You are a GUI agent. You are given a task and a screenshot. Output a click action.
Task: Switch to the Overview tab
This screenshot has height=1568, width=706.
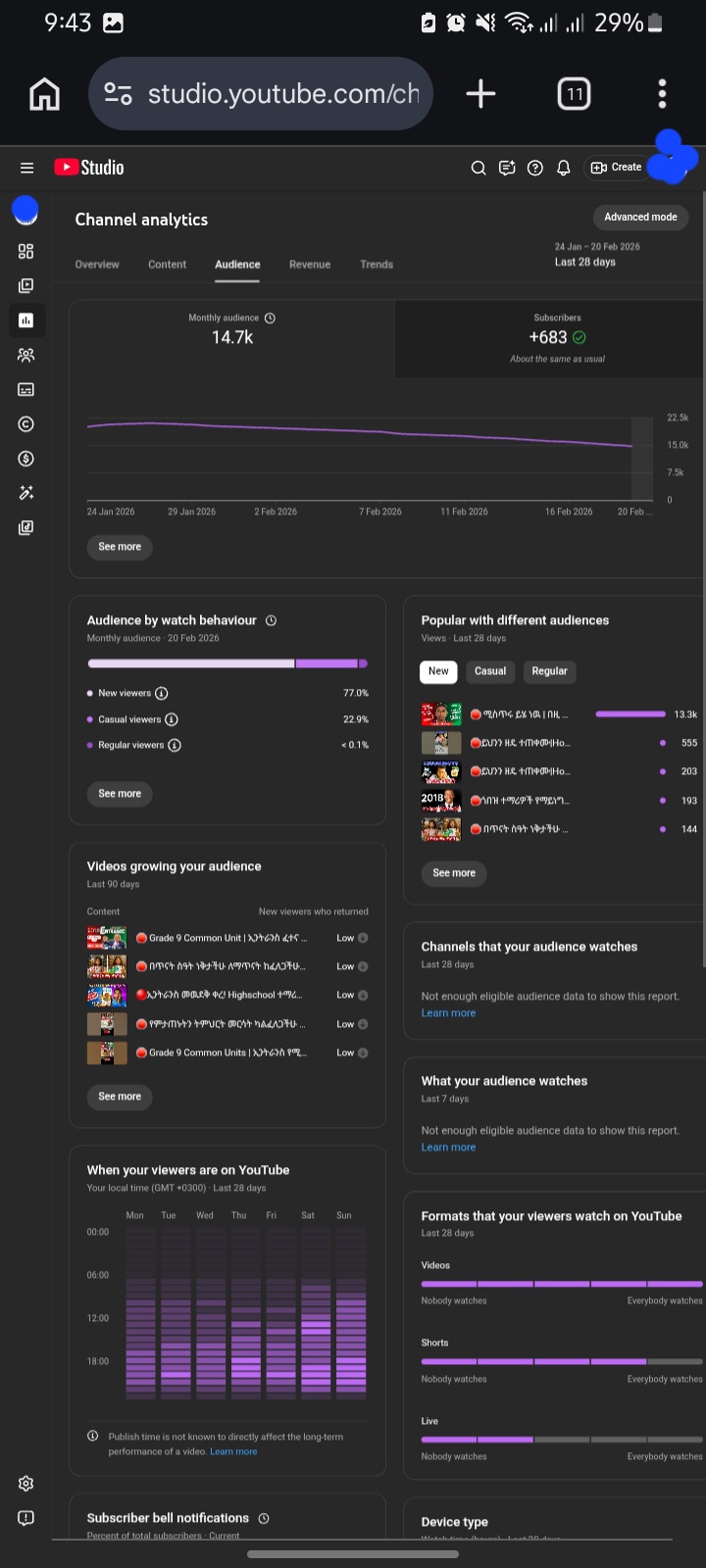pos(97,265)
